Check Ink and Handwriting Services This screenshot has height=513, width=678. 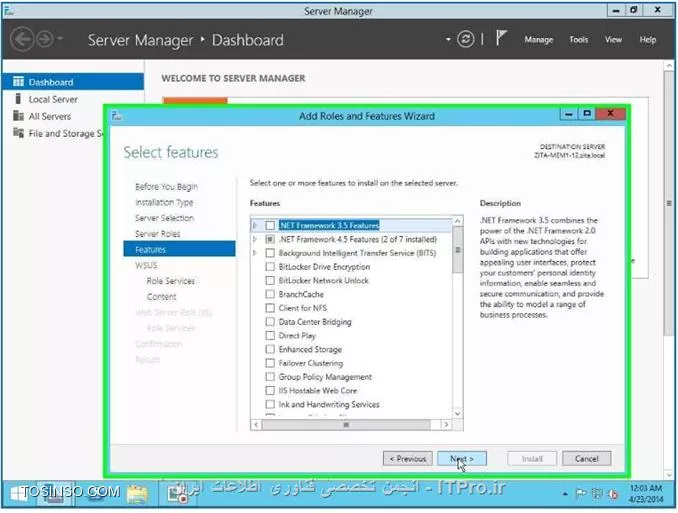270,404
